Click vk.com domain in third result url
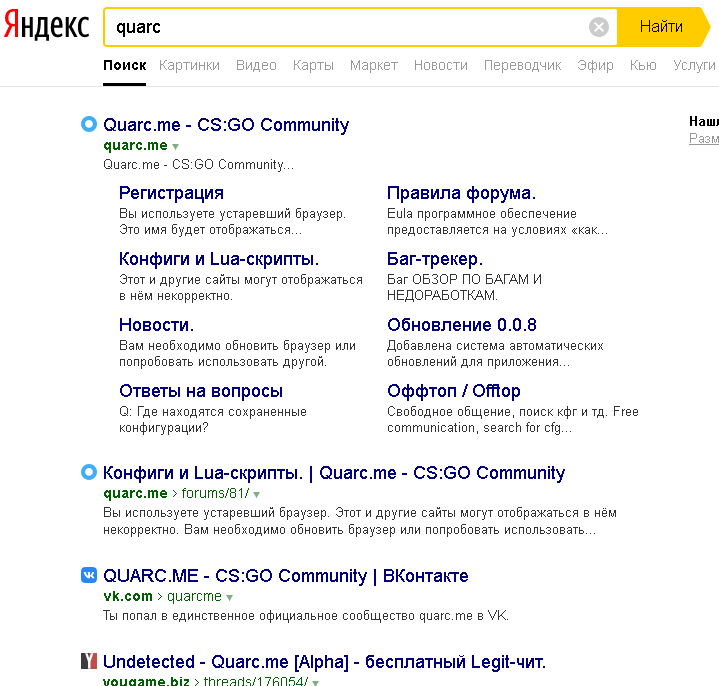719x686 pixels. [x=128, y=597]
